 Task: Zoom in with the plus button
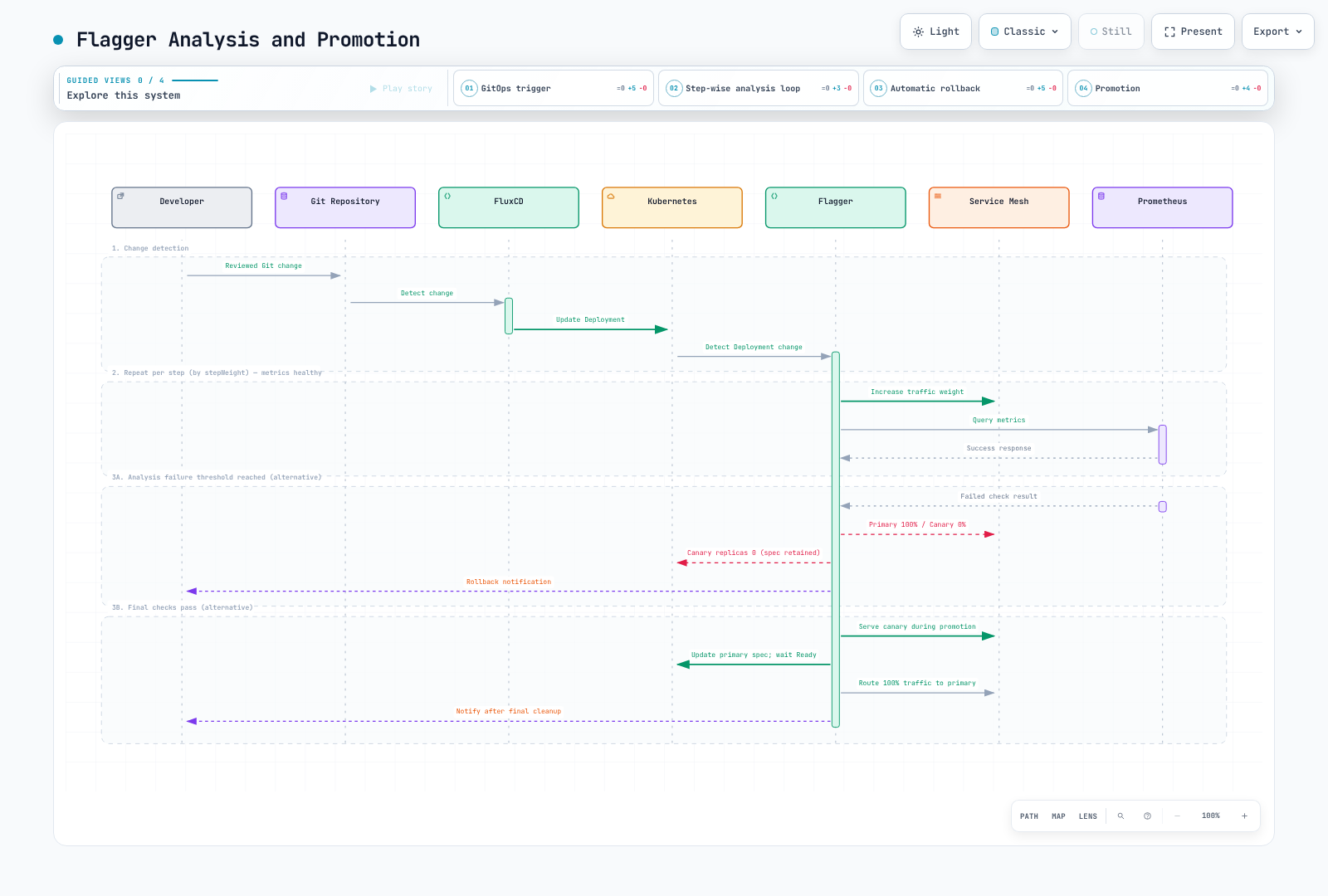tap(1244, 816)
